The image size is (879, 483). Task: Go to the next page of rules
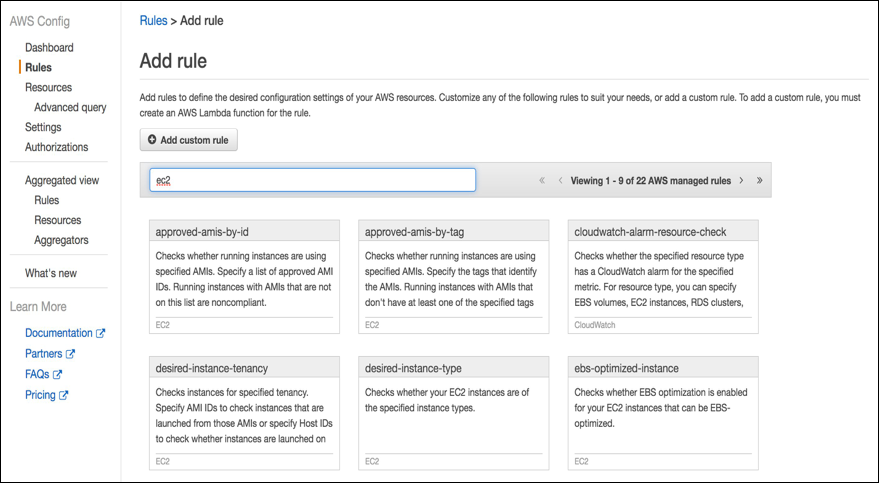pyautogui.click(x=741, y=180)
